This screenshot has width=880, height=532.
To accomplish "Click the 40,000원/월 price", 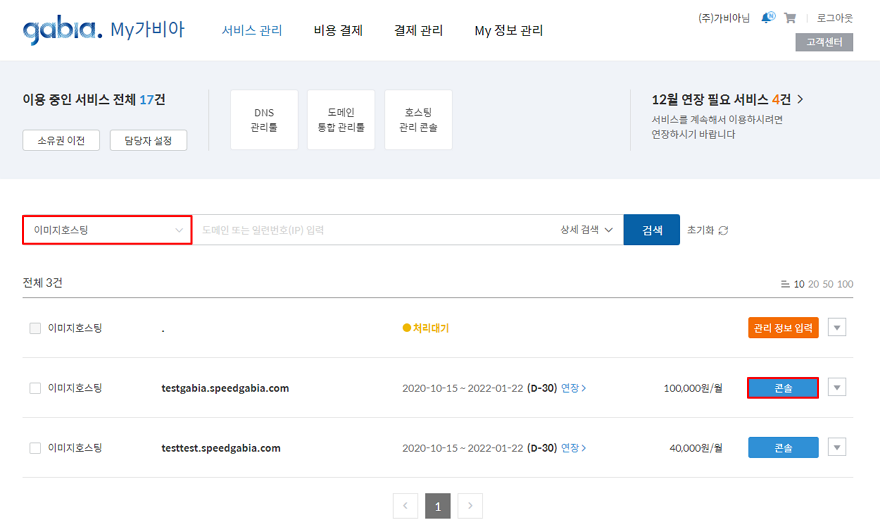I will tap(696, 448).
